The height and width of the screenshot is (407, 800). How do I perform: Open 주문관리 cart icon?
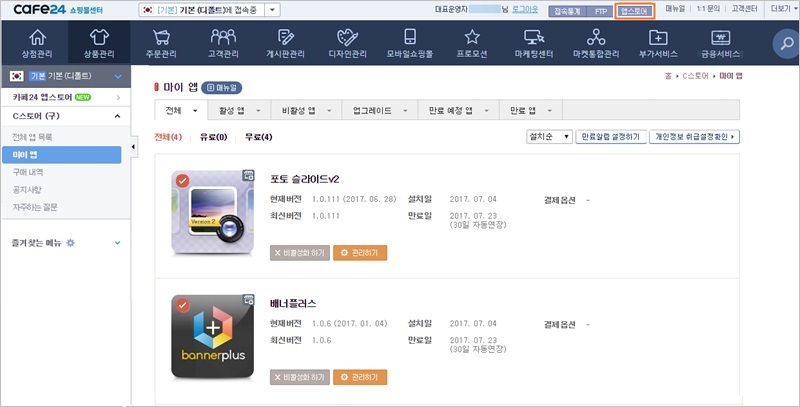(x=162, y=37)
